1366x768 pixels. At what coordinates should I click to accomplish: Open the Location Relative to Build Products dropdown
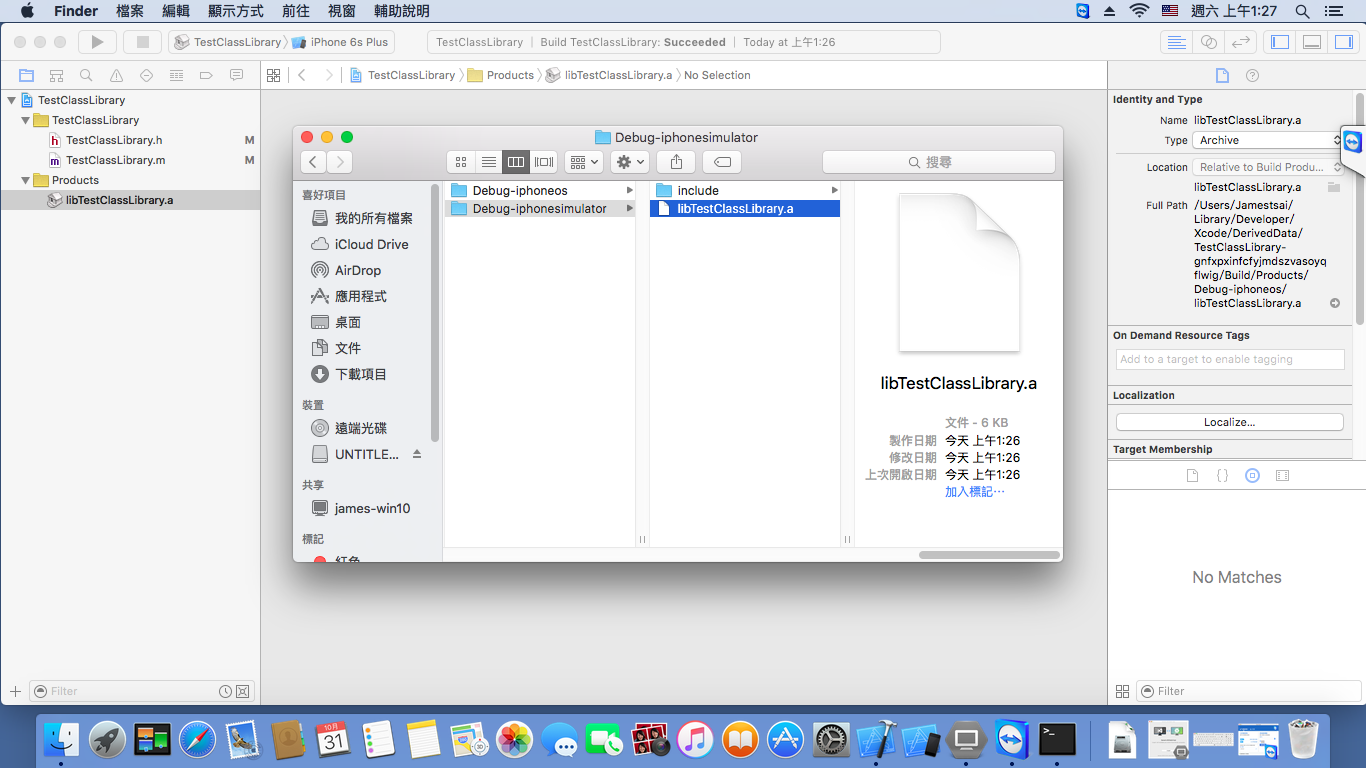(x=1267, y=167)
